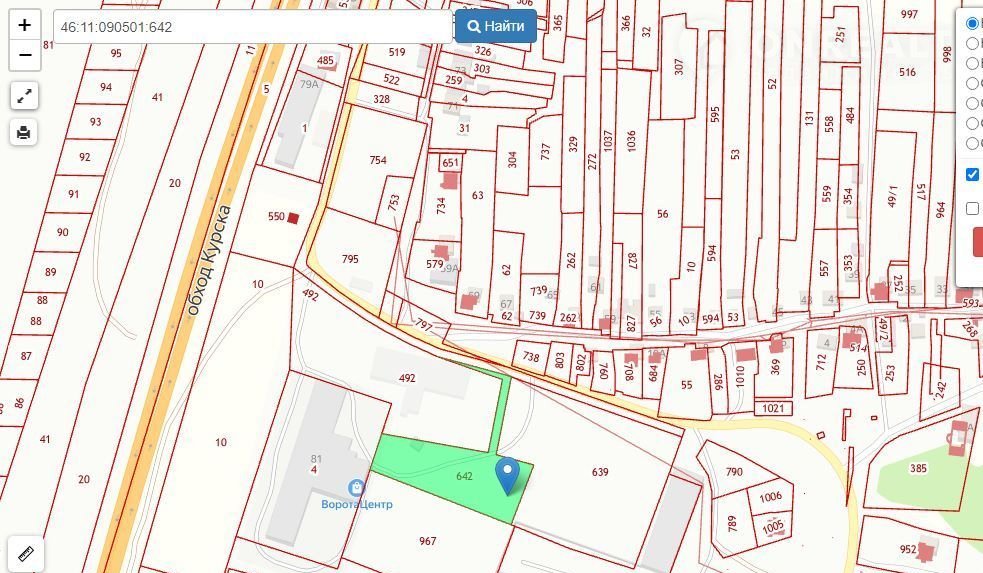Activate the ruler measurement tool
Image resolution: width=983 pixels, height=573 pixels.
26,554
